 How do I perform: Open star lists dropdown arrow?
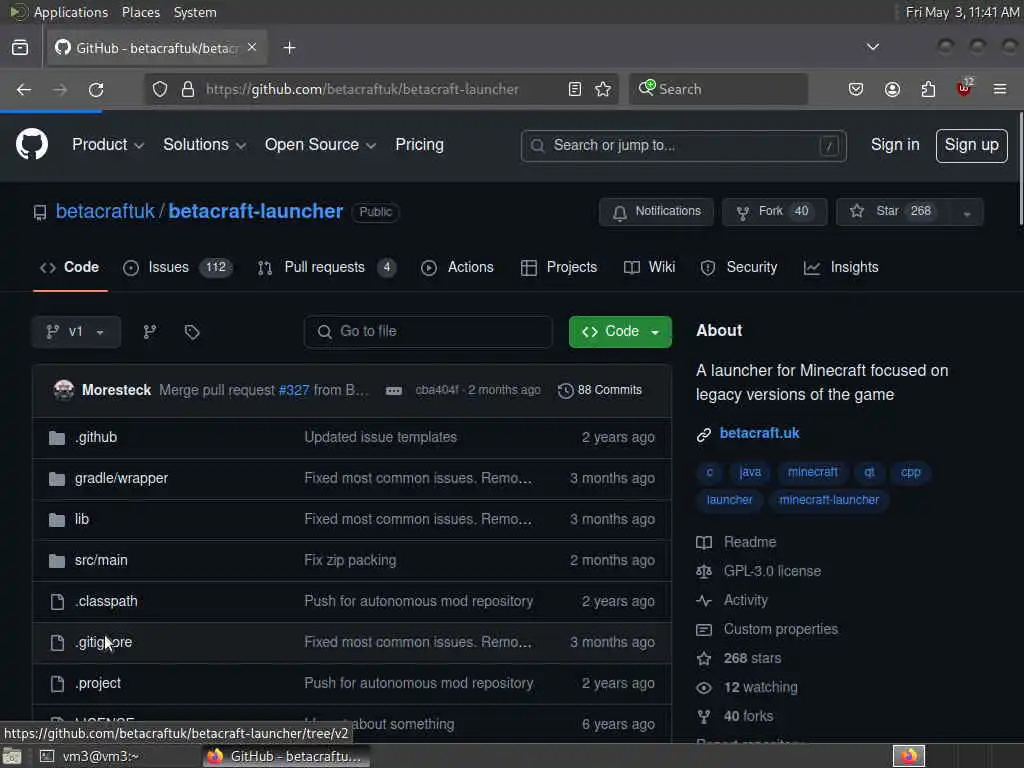(x=967, y=212)
